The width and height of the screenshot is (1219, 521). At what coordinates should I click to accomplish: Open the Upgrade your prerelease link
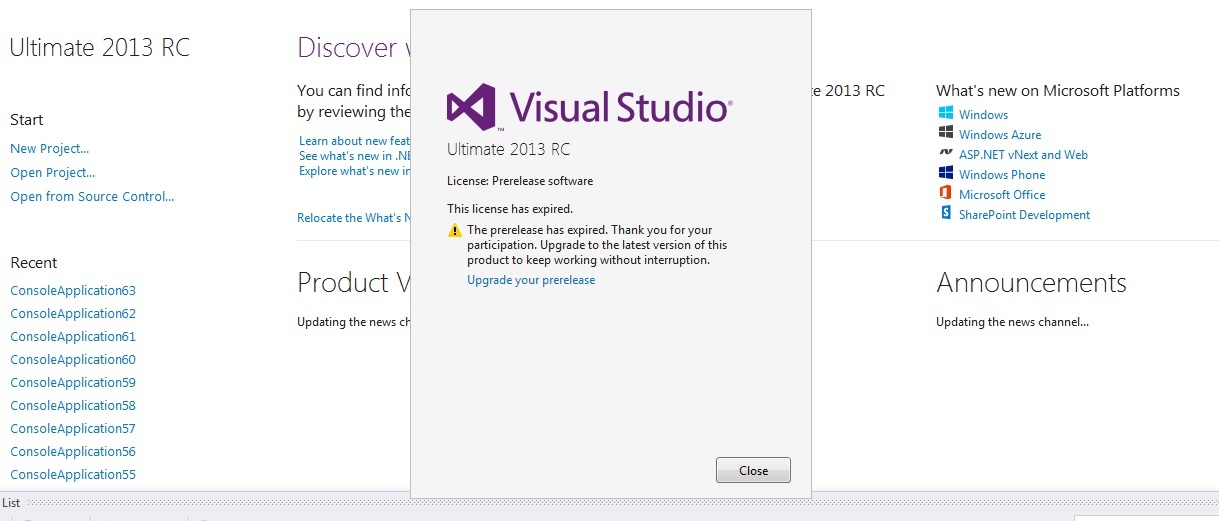pyautogui.click(x=531, y=280)
